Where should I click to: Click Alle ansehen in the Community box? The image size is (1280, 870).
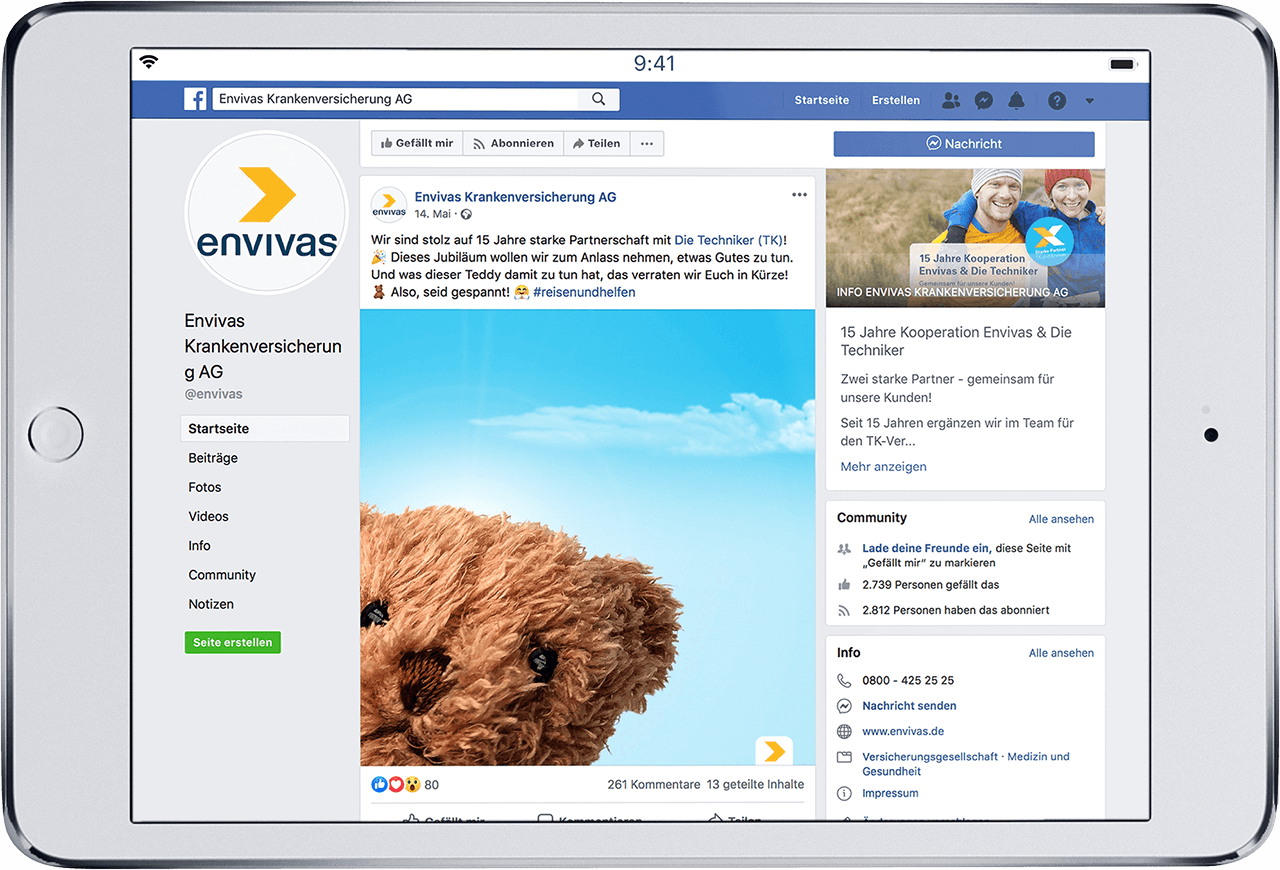coord(1061,519)
